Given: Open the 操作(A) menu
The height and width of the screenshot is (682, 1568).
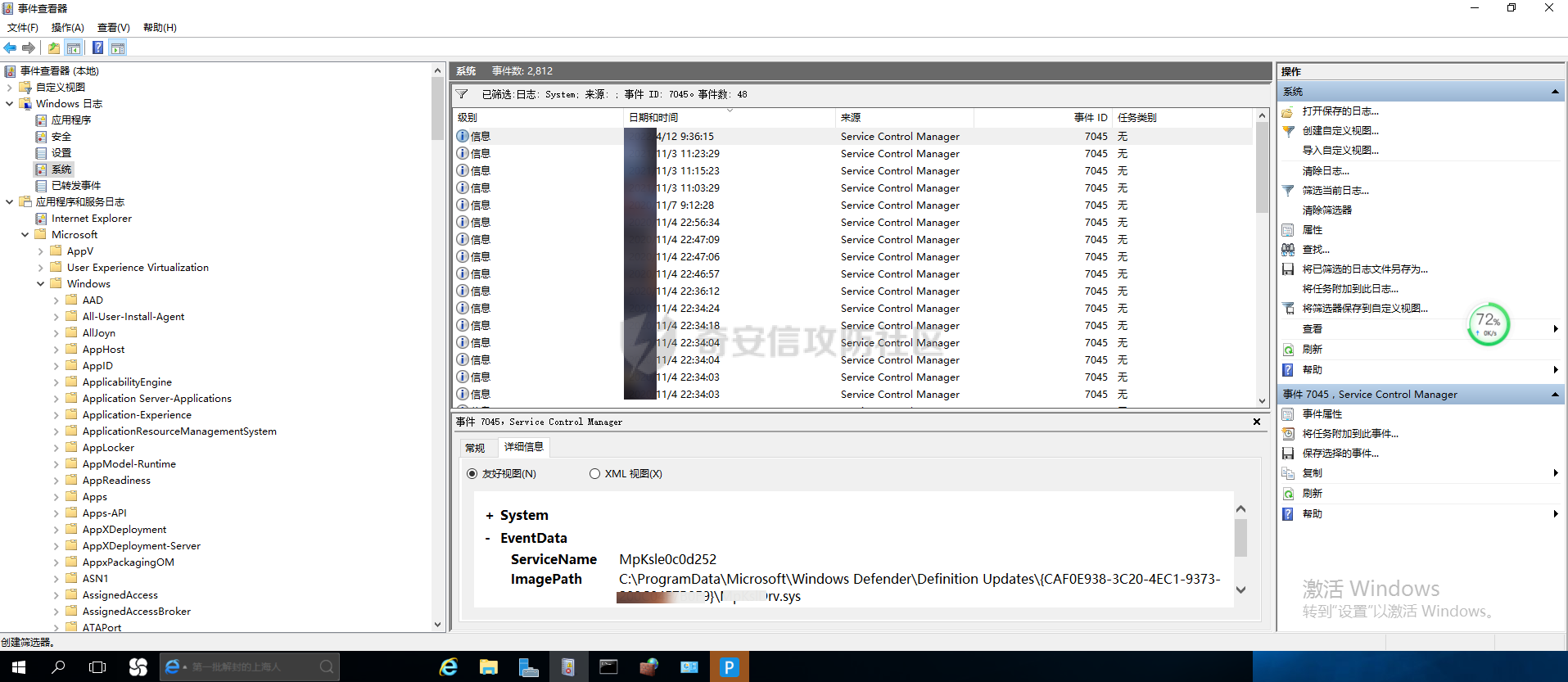Looking at the screenshot, I should point(67,28).
